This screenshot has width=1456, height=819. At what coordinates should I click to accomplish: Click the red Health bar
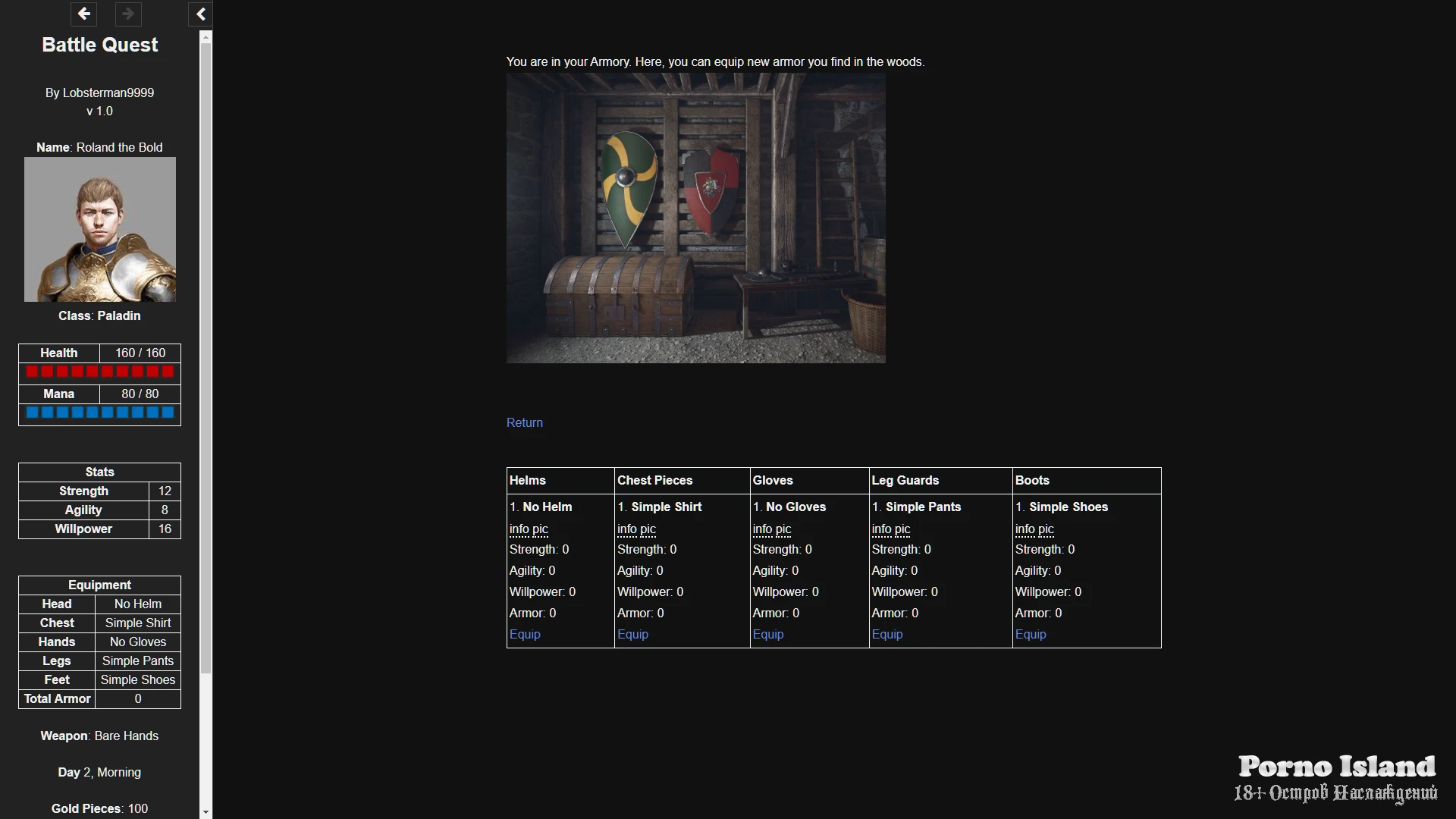tap(99, 372)
